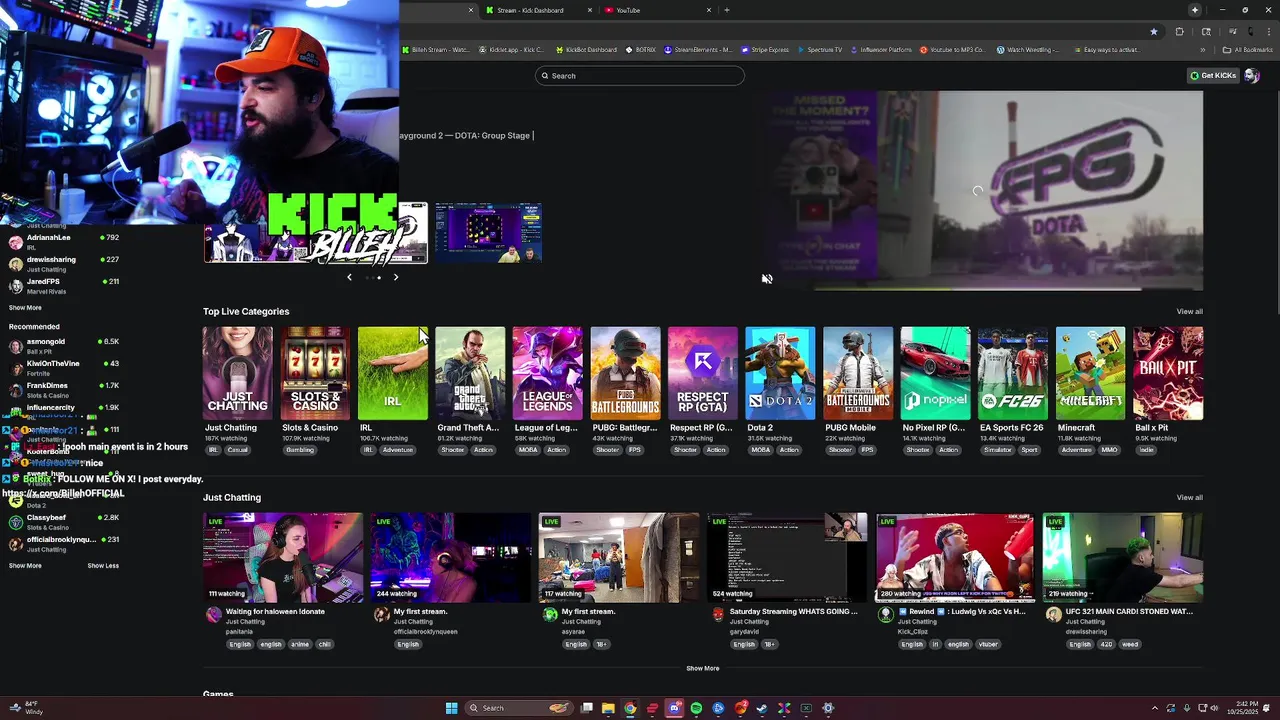Open the Get KICKs button
This screenshot has width=1280, height=720.
click(1213, 76)
